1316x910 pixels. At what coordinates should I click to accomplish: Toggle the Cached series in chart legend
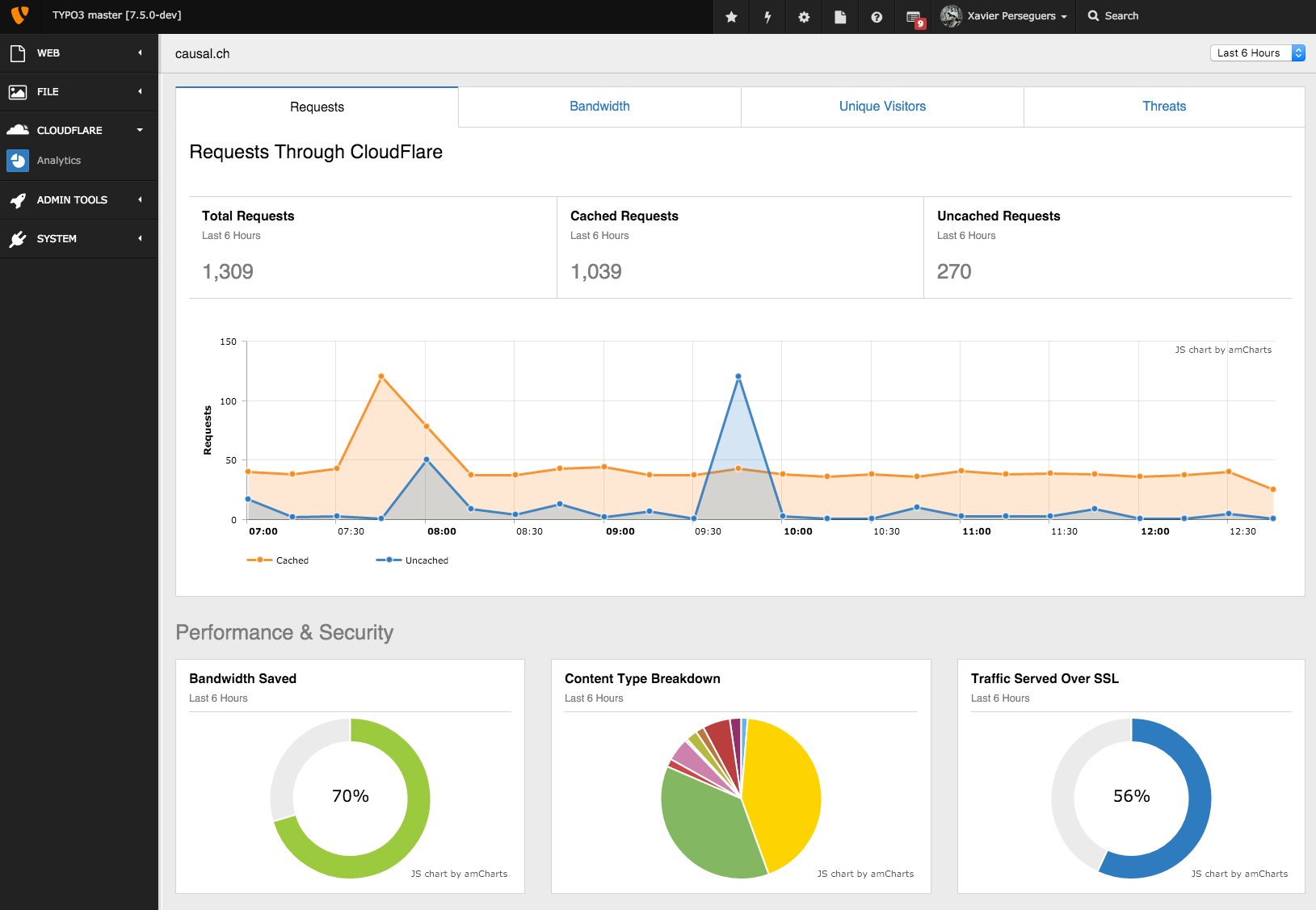tap(278, 560)
